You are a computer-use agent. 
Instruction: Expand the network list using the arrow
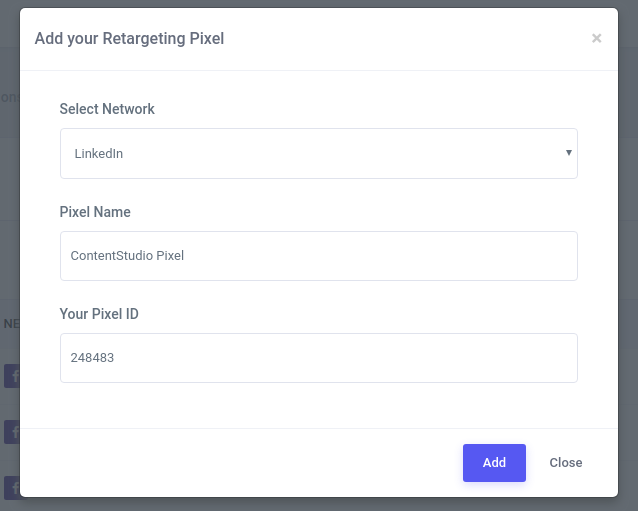click(568, 153)
